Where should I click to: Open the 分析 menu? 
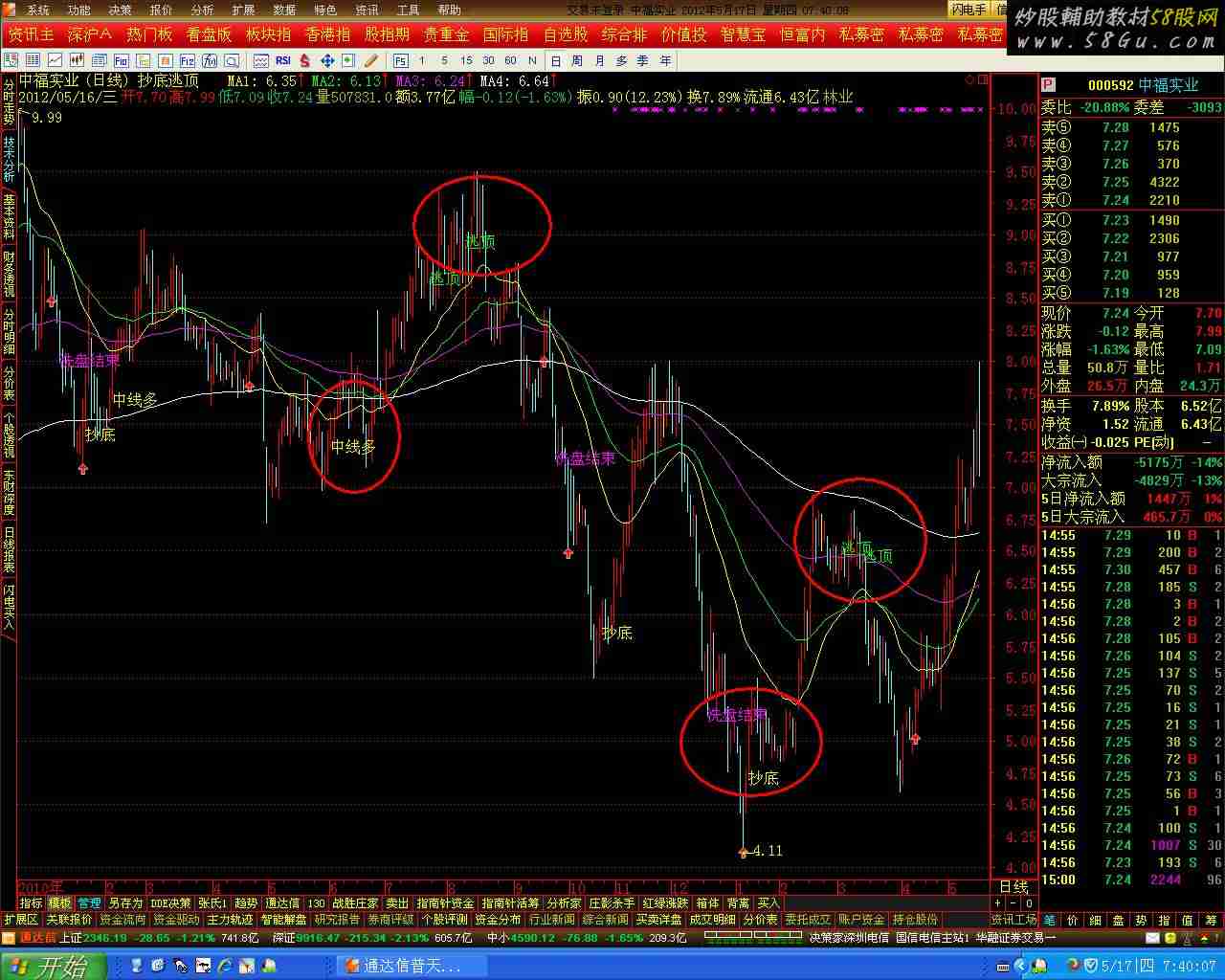point(202,10)
